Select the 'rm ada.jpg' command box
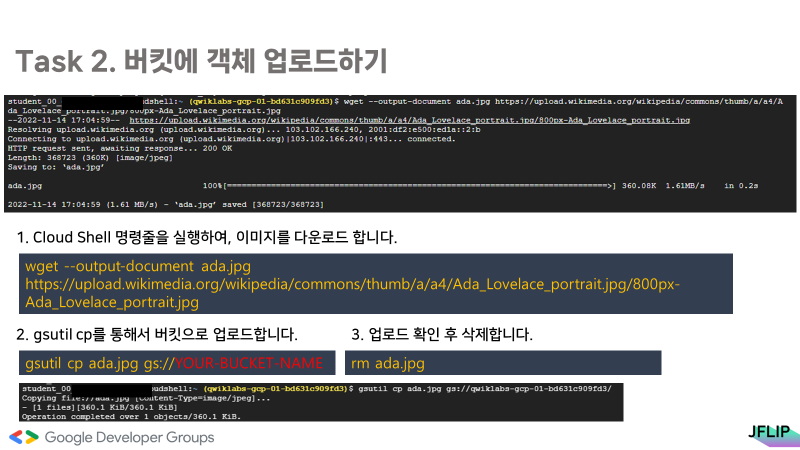The height and width of the screenshot is (450, 800). pos(503,363)
